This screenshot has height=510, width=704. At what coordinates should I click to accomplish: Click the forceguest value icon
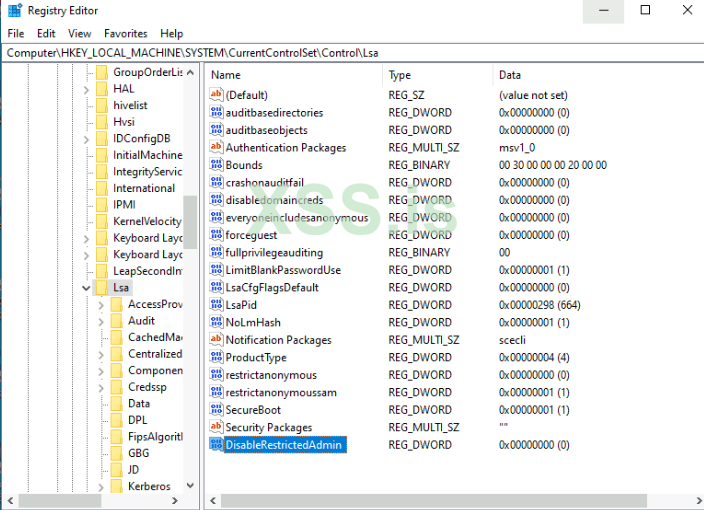pos(216,234)
